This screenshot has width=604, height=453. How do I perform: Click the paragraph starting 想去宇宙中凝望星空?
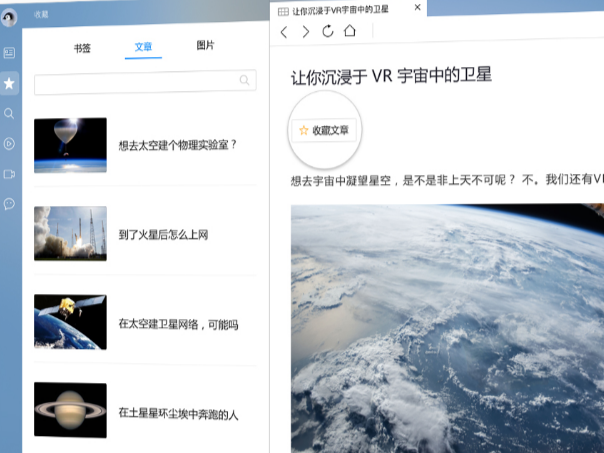tap(447, 180)
